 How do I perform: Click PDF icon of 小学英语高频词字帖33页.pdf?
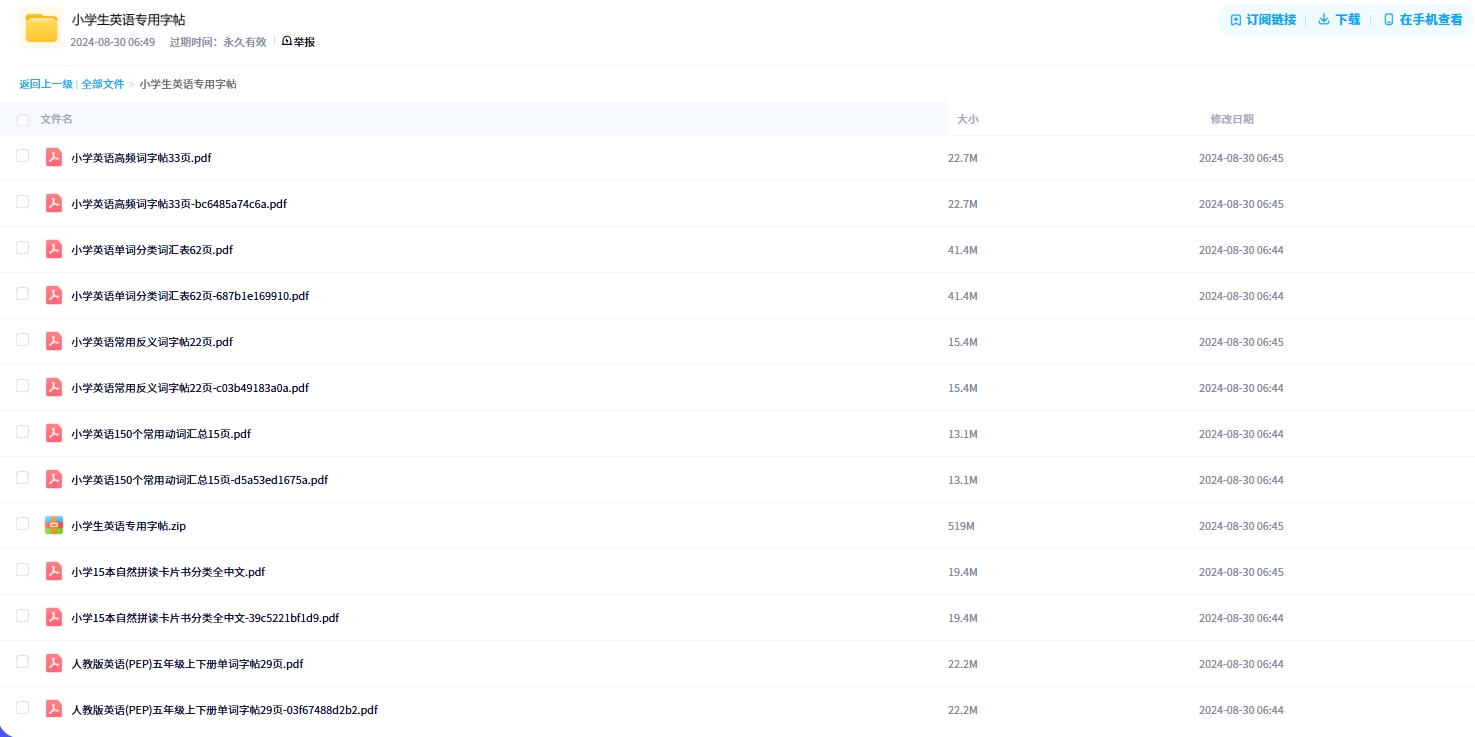(54, 157)
